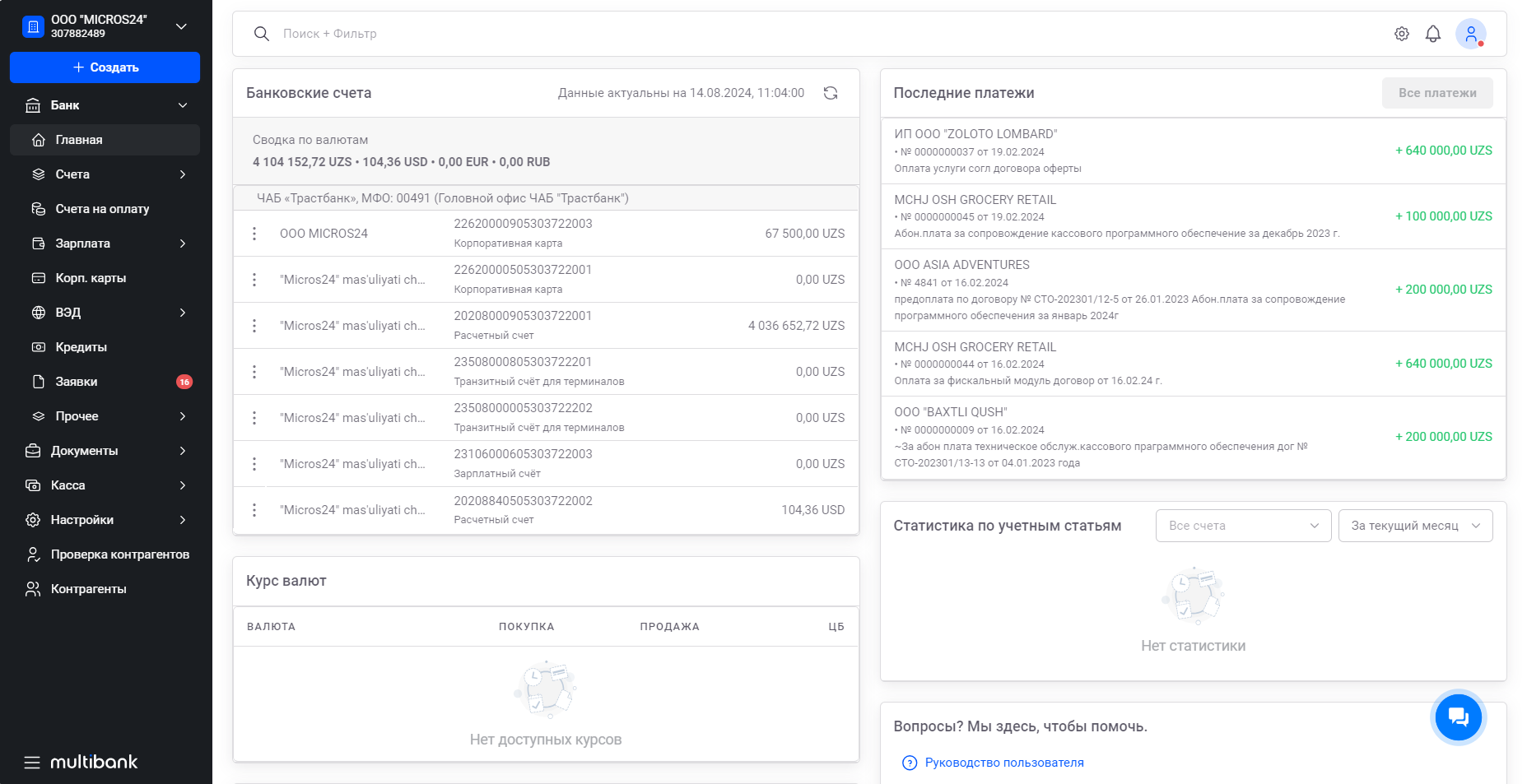1527x784 pixels.
Task: Open three-dot menu for the USD account
Action: coord(254,510)
